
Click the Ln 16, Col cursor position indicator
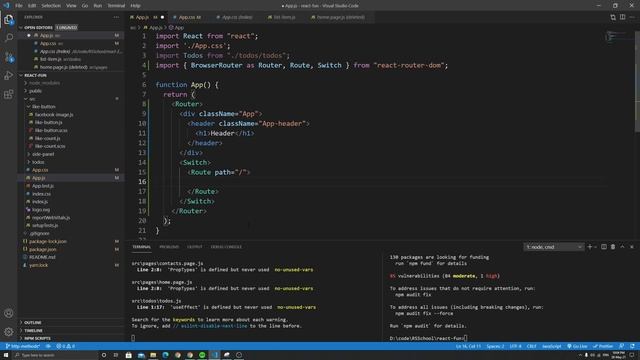468,346
